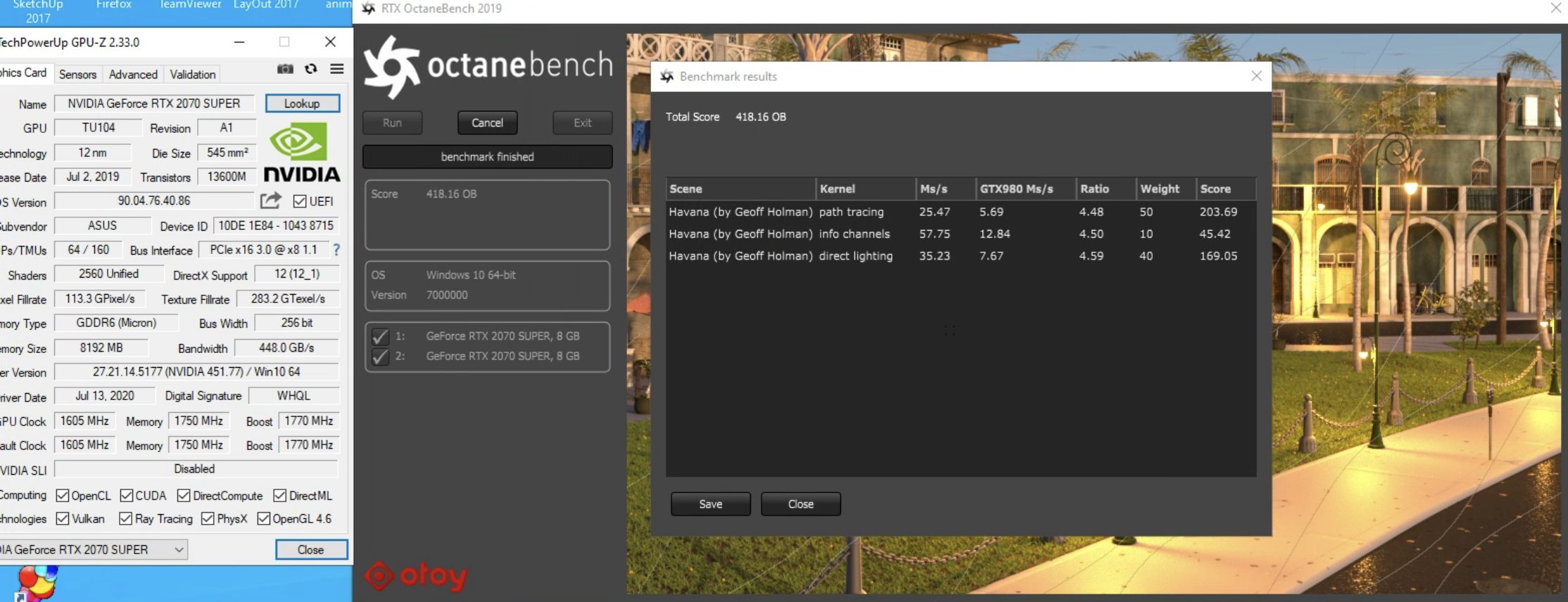
Task: Click the LayOut 2017 desktop shortcut label
Action: 266,5
